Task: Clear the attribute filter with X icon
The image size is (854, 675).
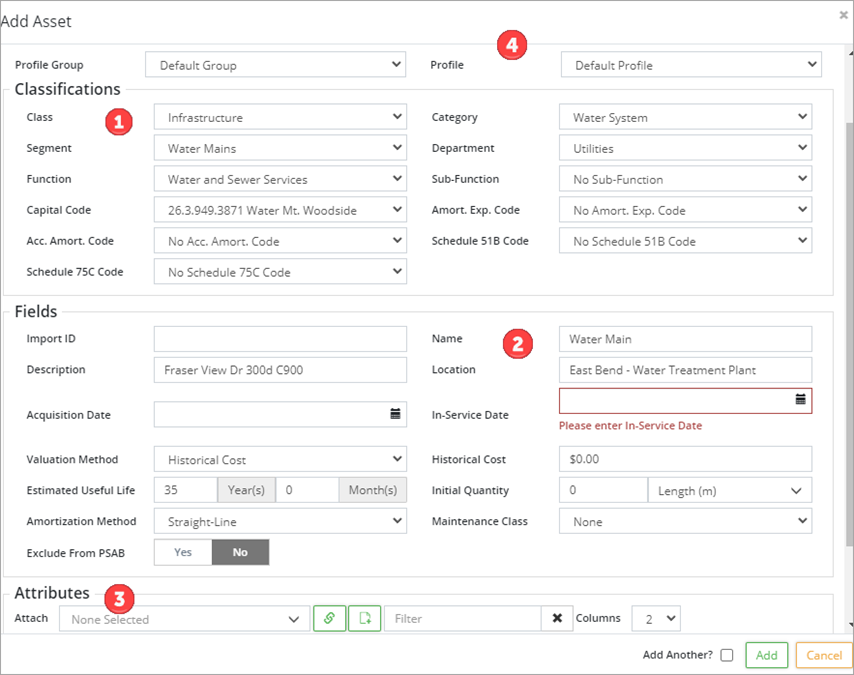Action: tap(557, 619)
